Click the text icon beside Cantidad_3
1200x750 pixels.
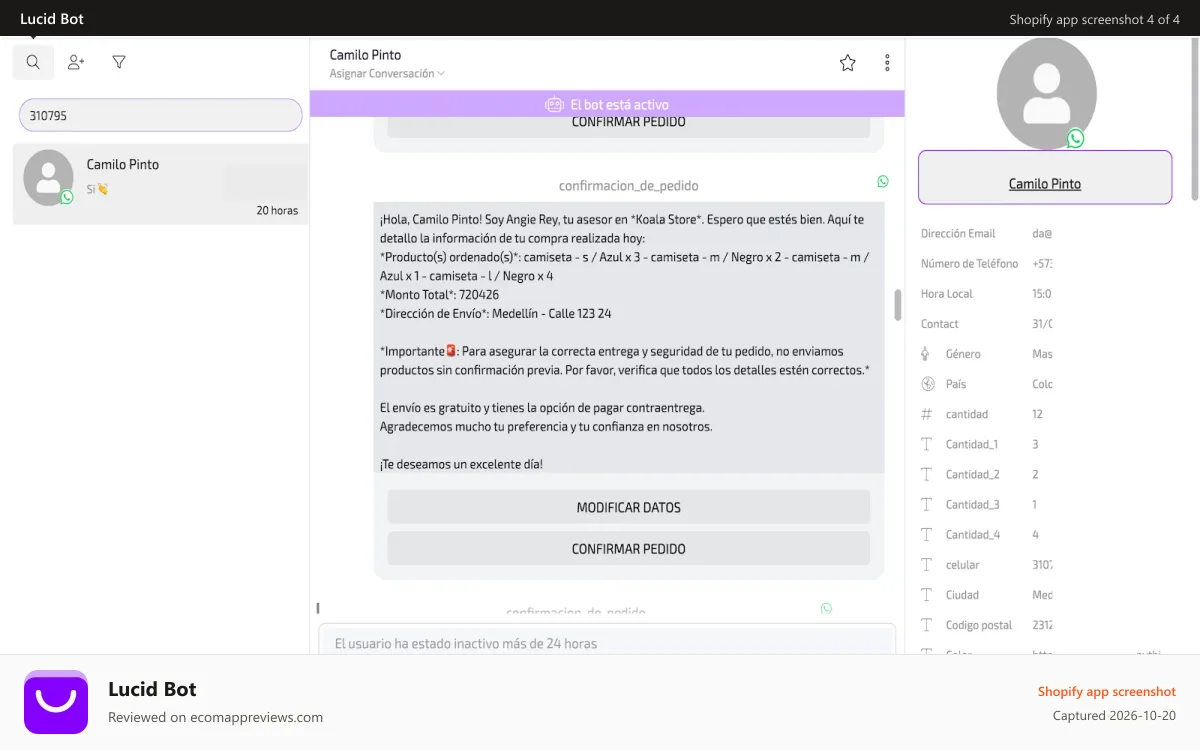926,504
